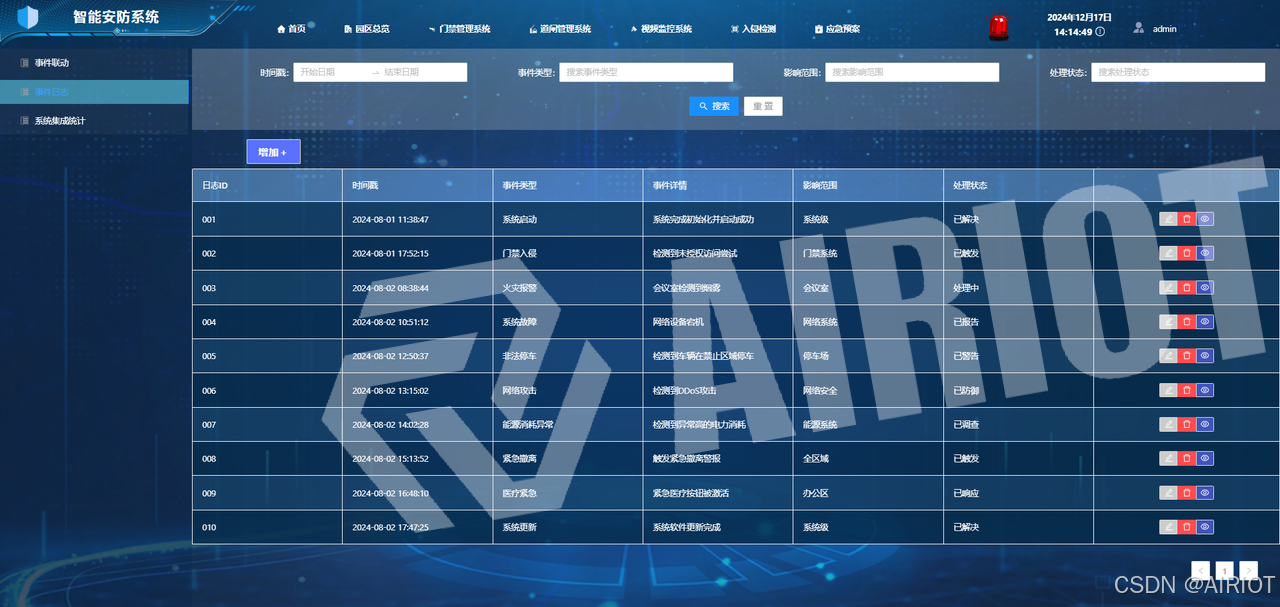Open 入侵检测 in top navigation
This screenshot has width=1280, height=607.
(x=753, y=29)
